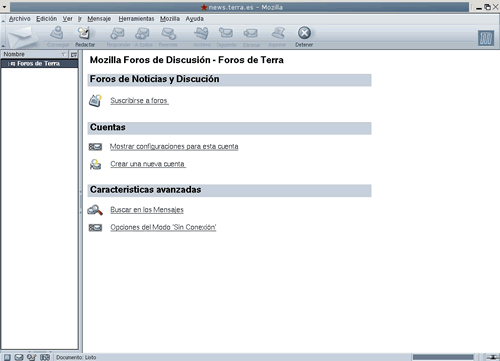The height and width of the screenshot is (361, 500).
Task: Open the Crear una nueva cuenta link
Action: pyautogui.click(x=148, y=164)
